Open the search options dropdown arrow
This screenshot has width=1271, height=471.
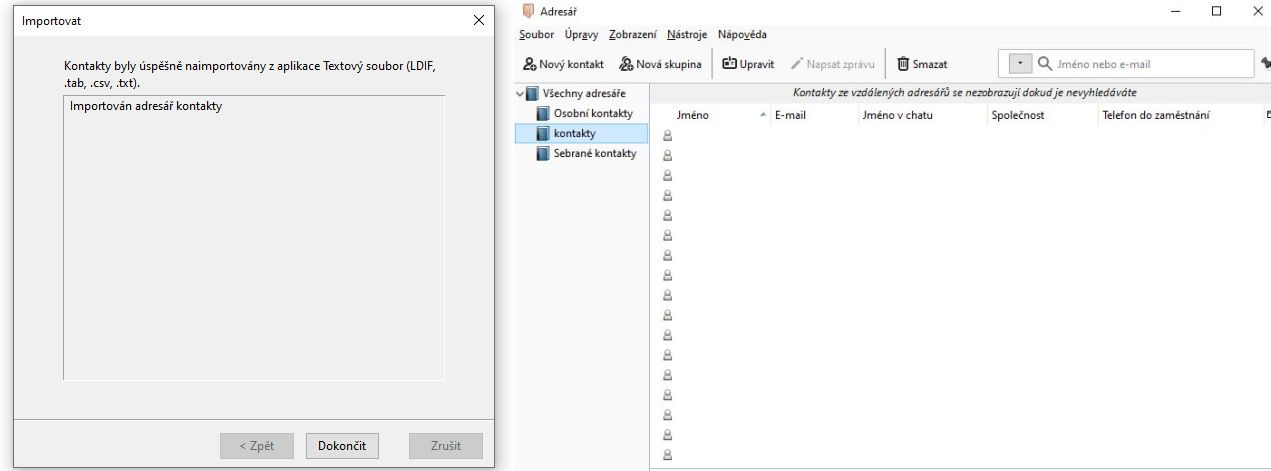(1019, 64)
